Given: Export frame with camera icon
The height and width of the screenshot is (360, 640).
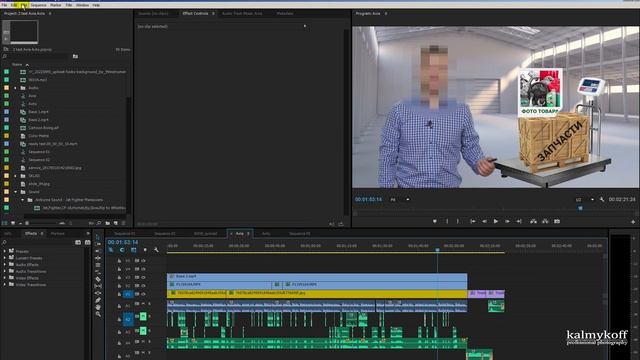Looking at the screenshot, I should pos(557,221).
